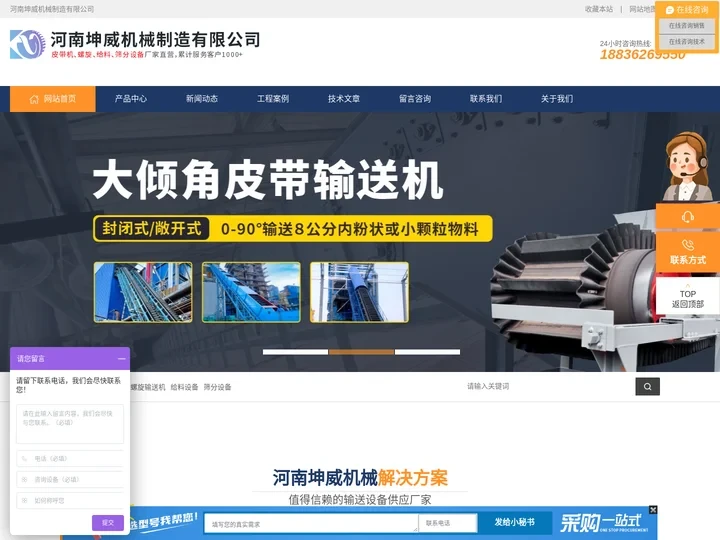This screenshot has width=720, height=540.
Task: Minimize the 请您留言 message panel
Action: pos(122,359)
